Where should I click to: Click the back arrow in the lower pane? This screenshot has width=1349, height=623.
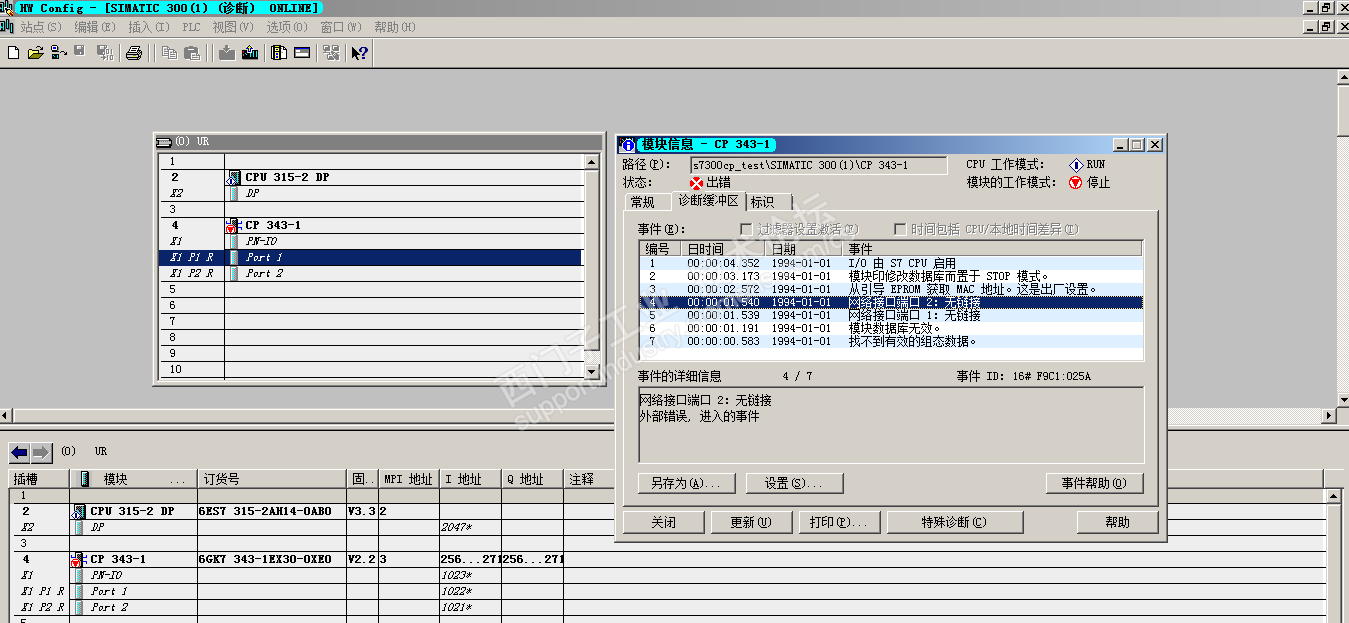coord(19,452)
